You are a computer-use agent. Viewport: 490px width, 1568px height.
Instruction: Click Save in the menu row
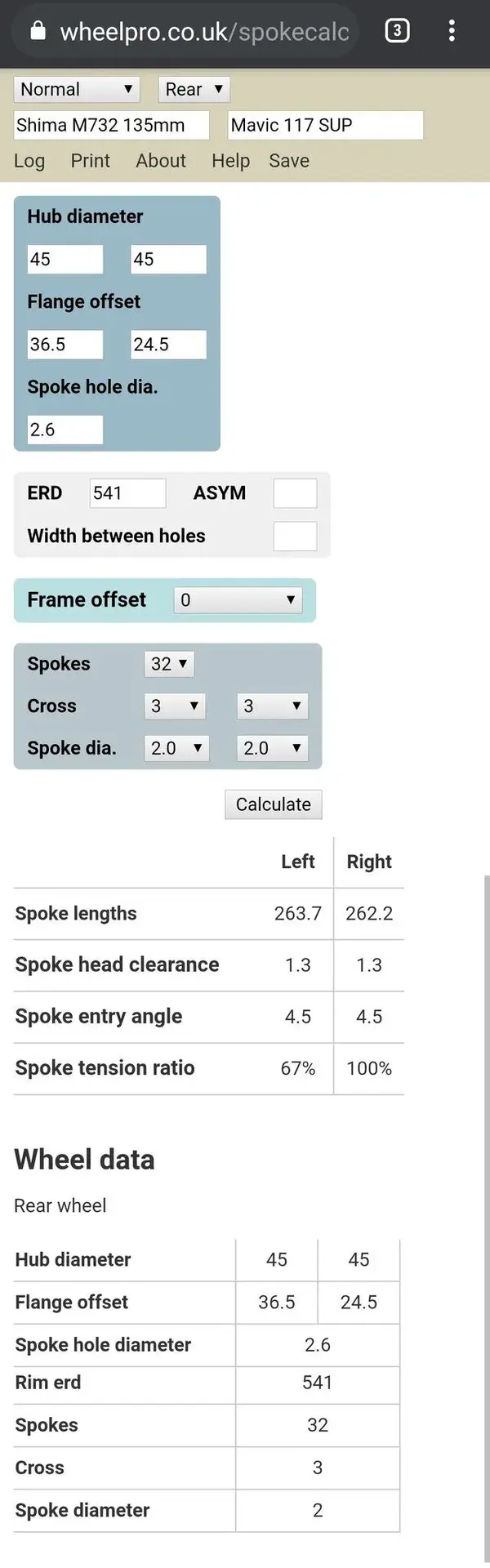289,161
